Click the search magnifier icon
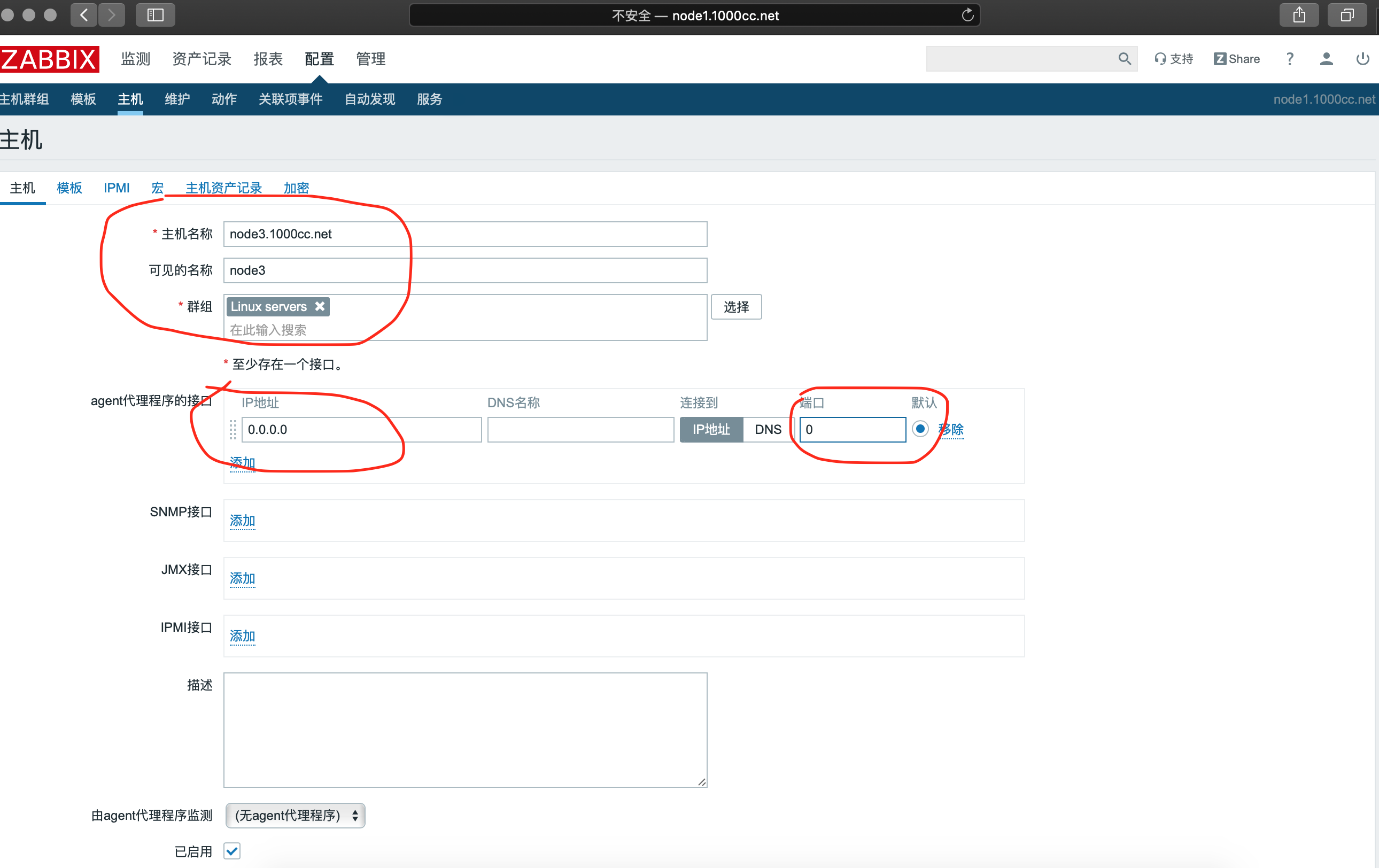This screenshot has height=868, width=1379. (x=1124, y=59)
